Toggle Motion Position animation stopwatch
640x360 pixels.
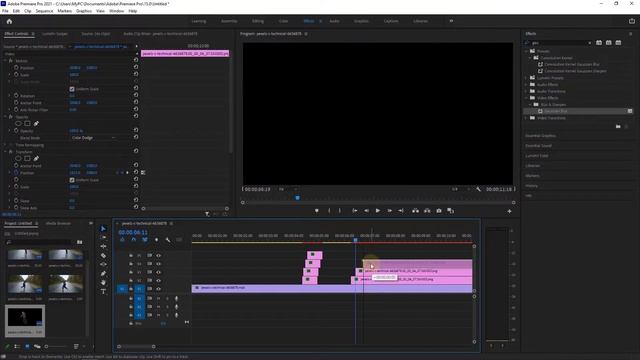pos(16,68)
